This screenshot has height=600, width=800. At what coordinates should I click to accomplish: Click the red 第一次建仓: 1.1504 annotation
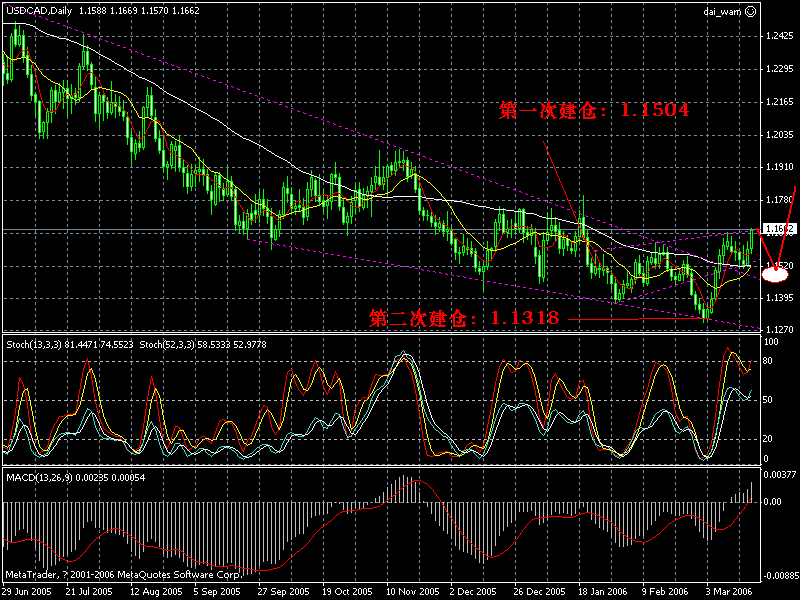click(x=594, y=110)
